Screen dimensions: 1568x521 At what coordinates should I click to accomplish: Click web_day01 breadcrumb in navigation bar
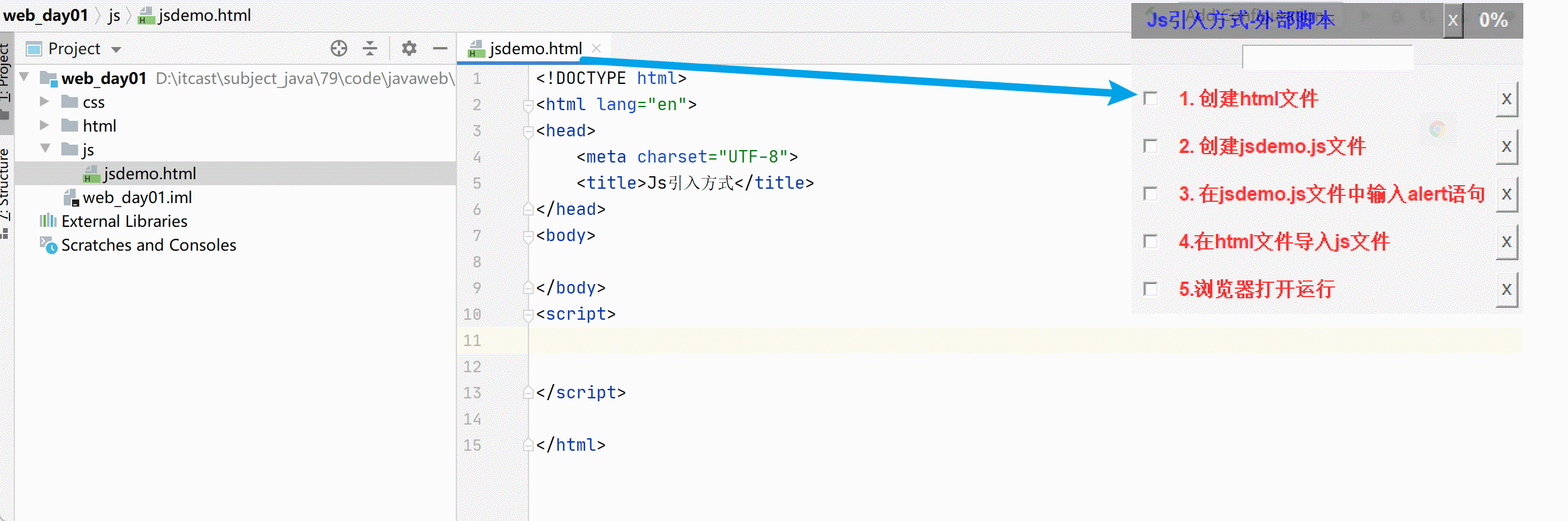[46, 15]
